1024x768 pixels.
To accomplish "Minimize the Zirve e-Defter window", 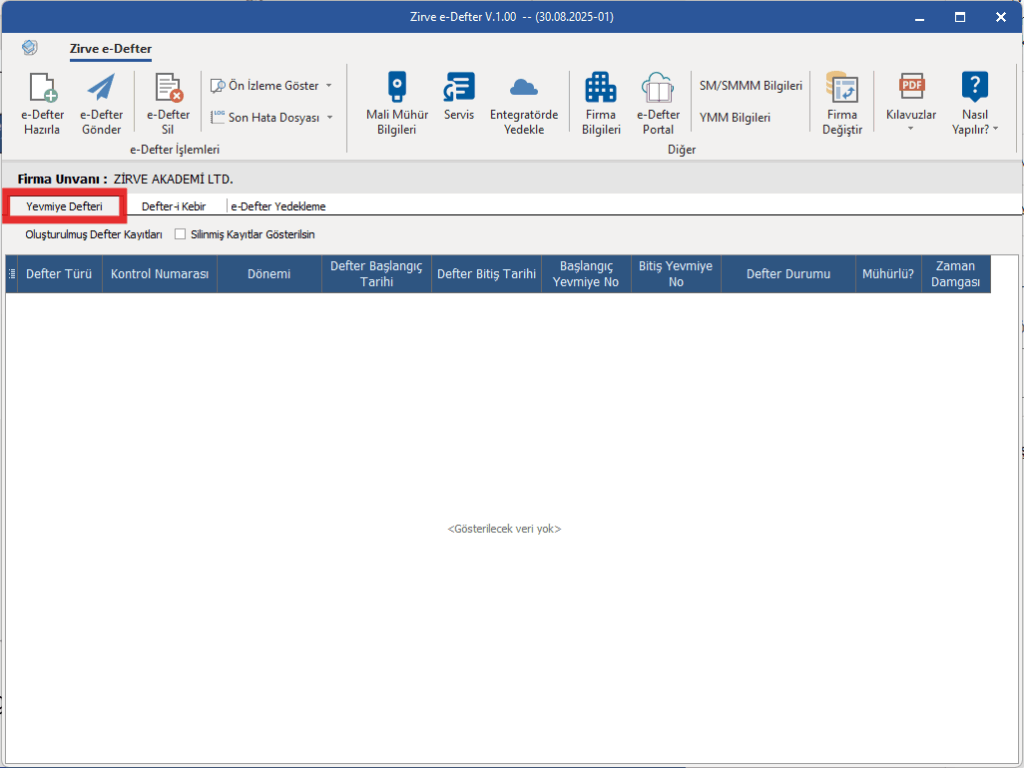I will [920, 18].
